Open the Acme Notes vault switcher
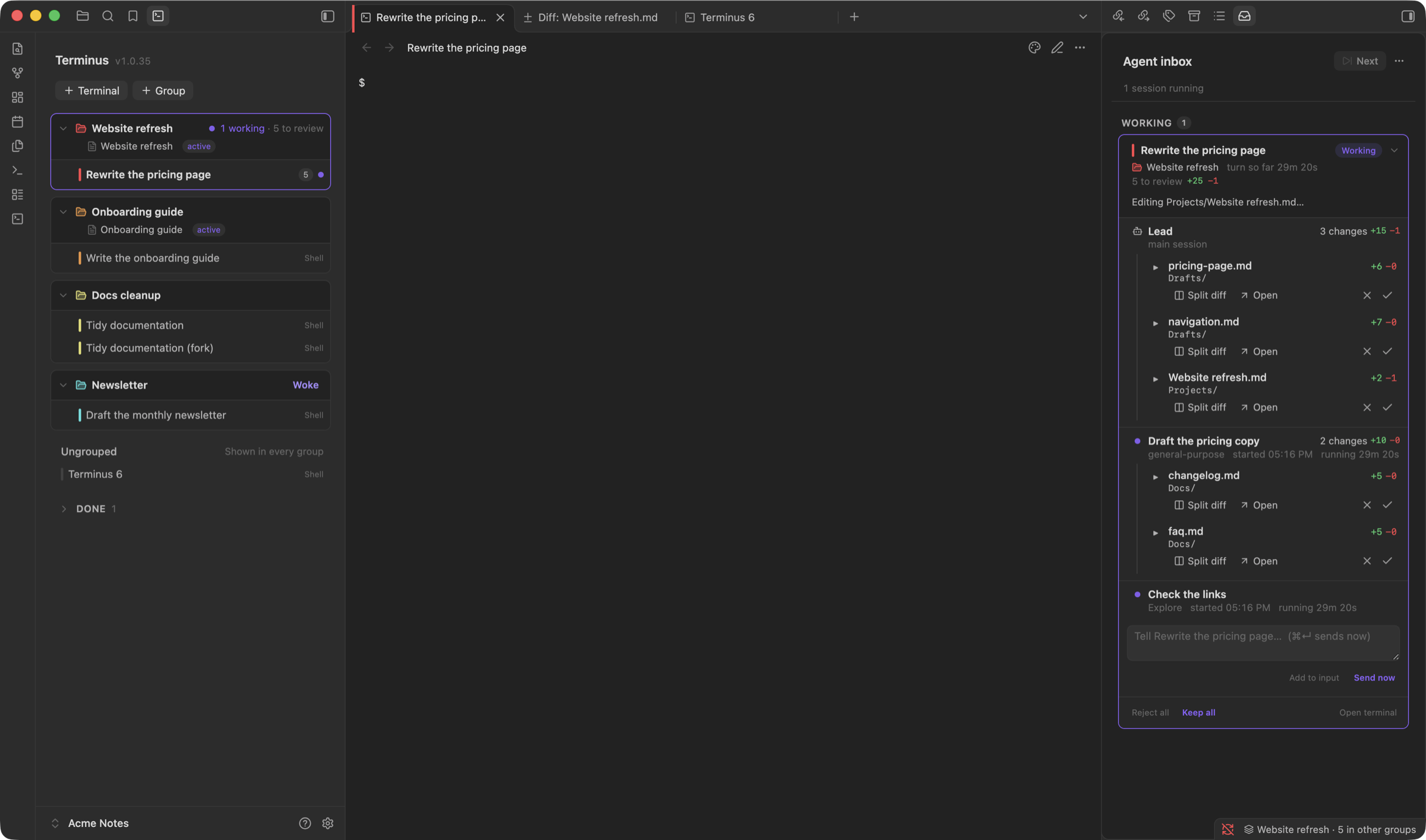The height and width of the screenshot is (840, 1426). pyautogui.click(x=90, y=823)
